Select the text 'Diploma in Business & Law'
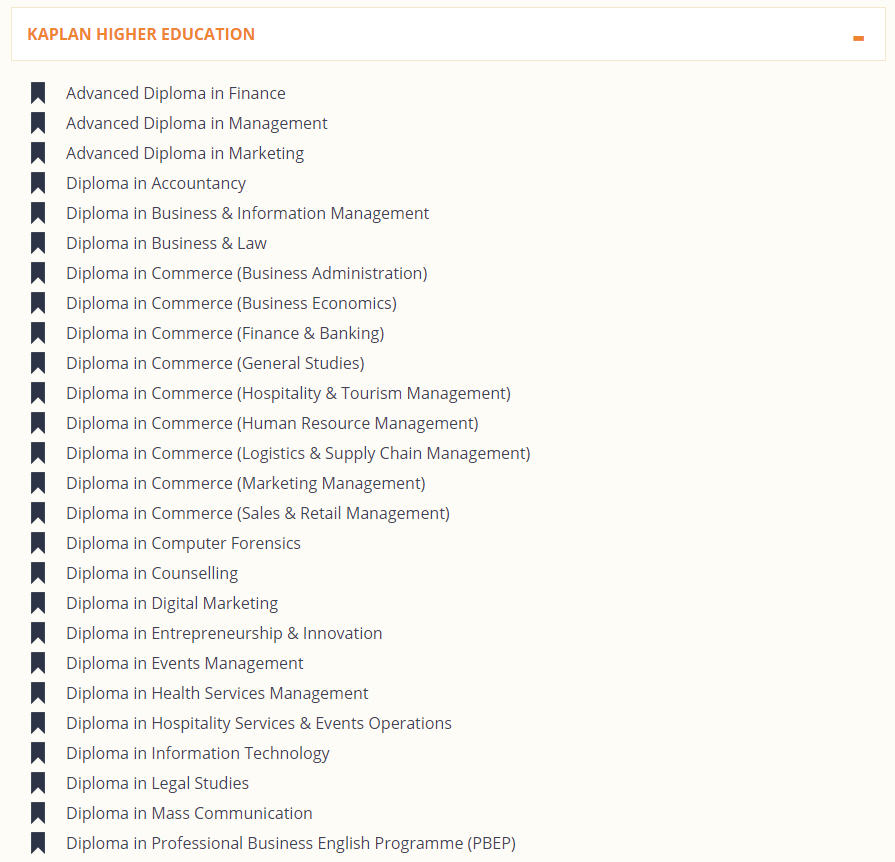This screenshot has height=862, width=895. tap(166, 243)
